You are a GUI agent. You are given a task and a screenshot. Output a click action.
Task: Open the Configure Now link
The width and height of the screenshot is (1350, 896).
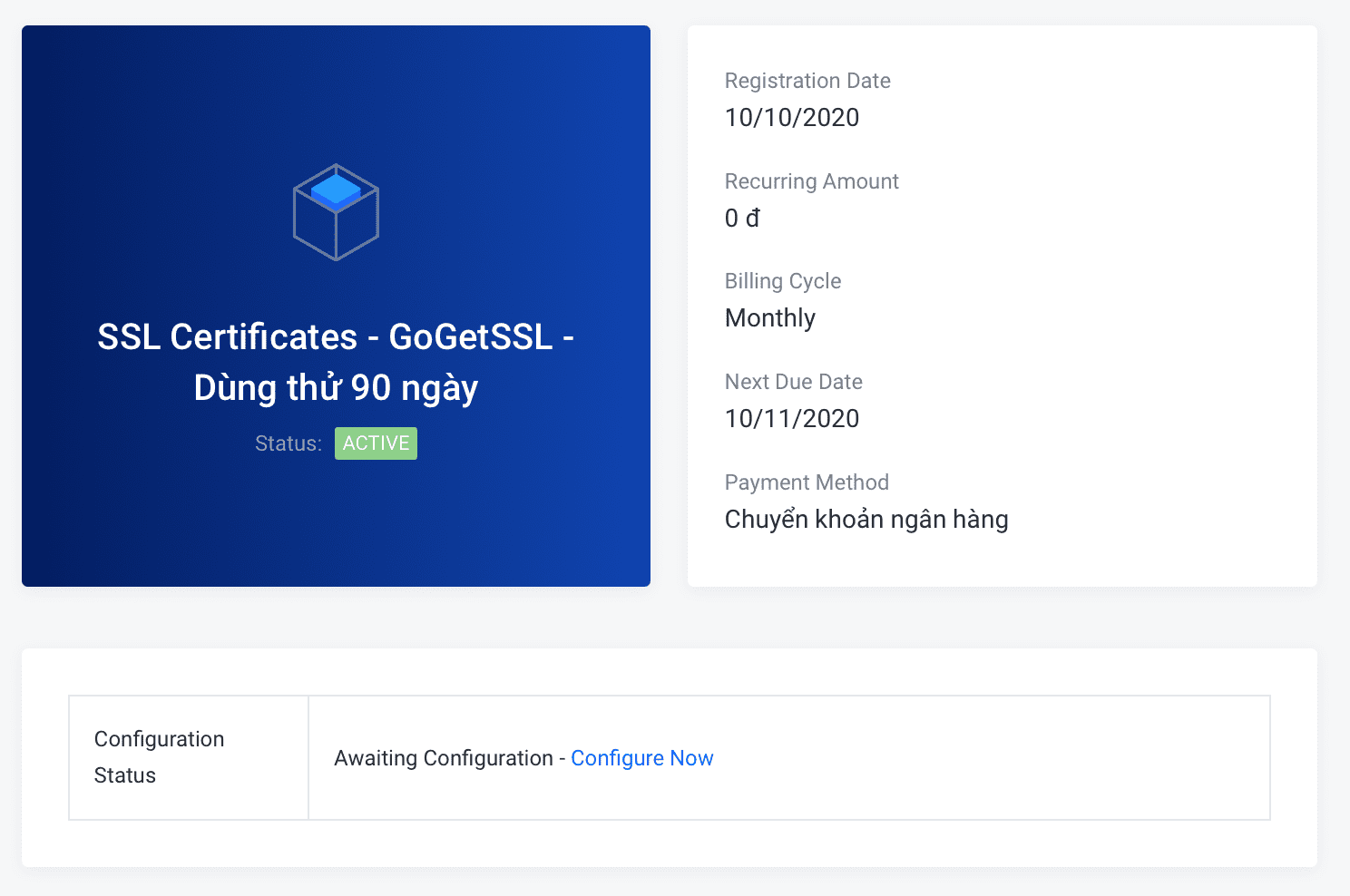point(641,758)
